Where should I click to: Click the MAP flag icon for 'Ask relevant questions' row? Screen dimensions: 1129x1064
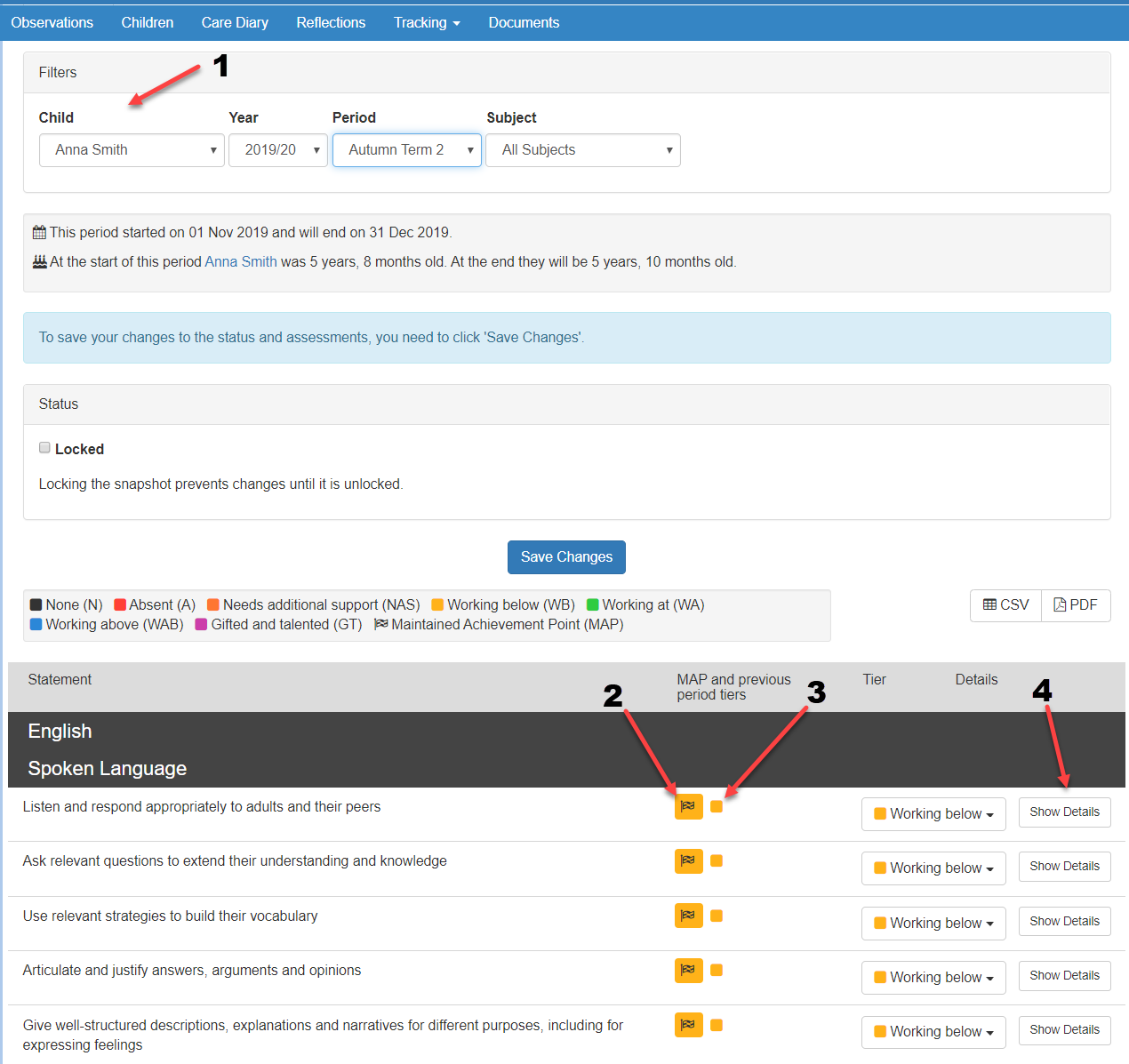pos(689,860)
